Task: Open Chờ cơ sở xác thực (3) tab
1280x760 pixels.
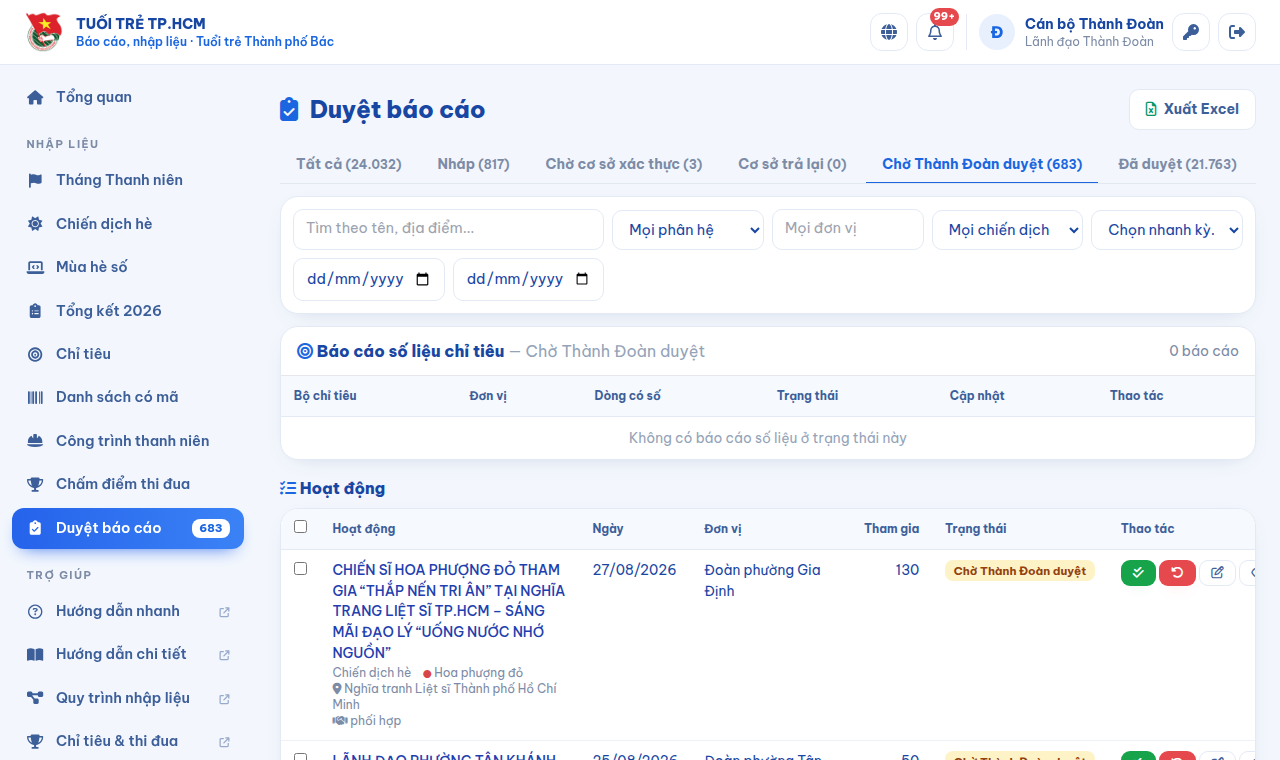Action: 624,164
